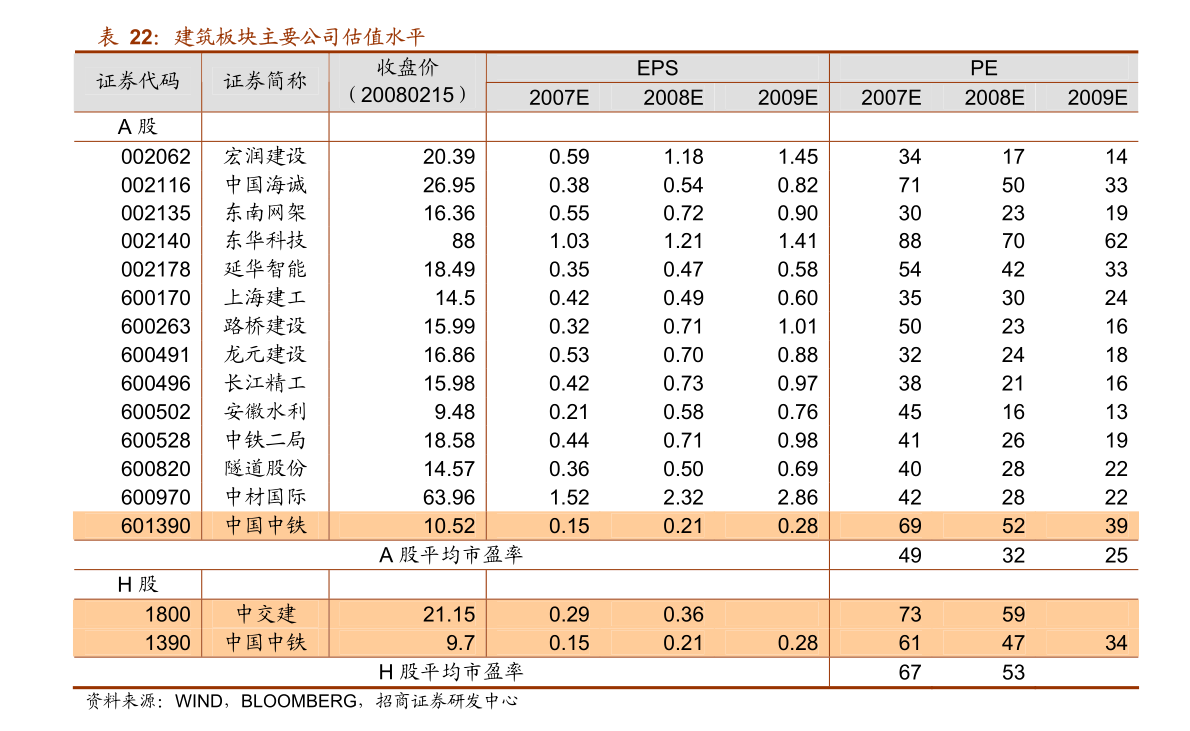Click the stock code 601390
This screenshot has width=1190, height=731.
point(162,525)
